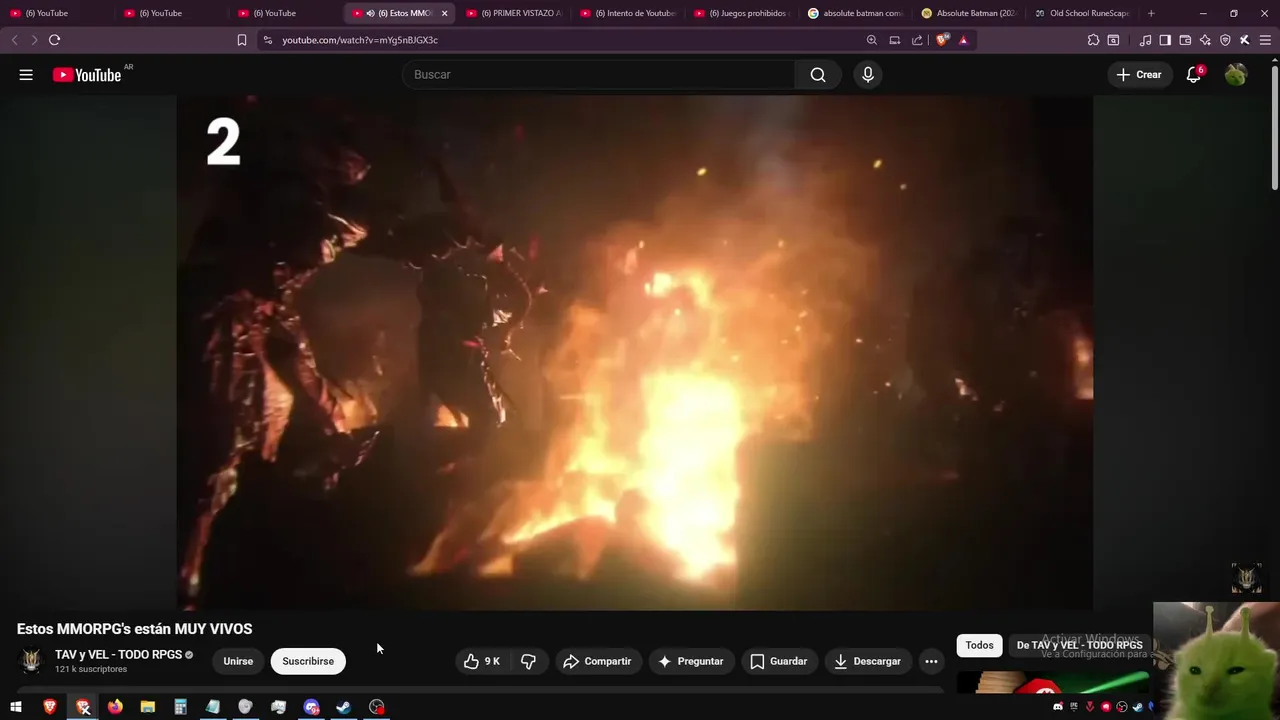Click the 121 k suscriptores text
The image size is (1280, 720).
coord(91,669)
